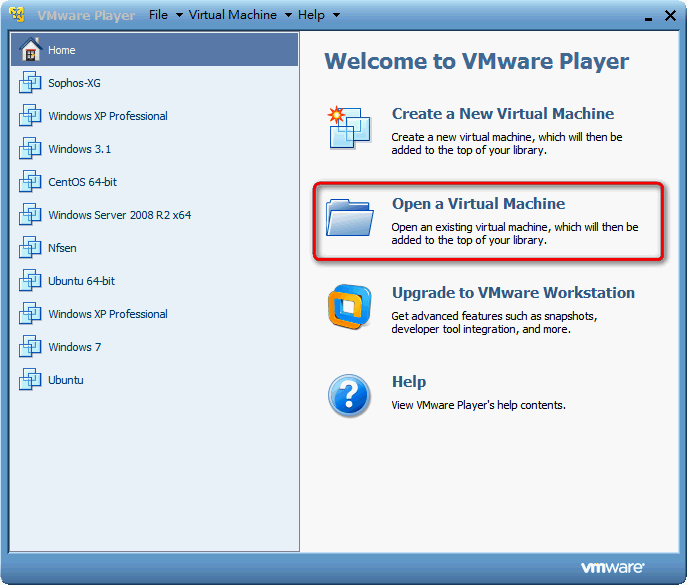The height and width of the screenshot is (585, 687).
Task: Click the Help heading link
Action: click(x=409, y=382)
